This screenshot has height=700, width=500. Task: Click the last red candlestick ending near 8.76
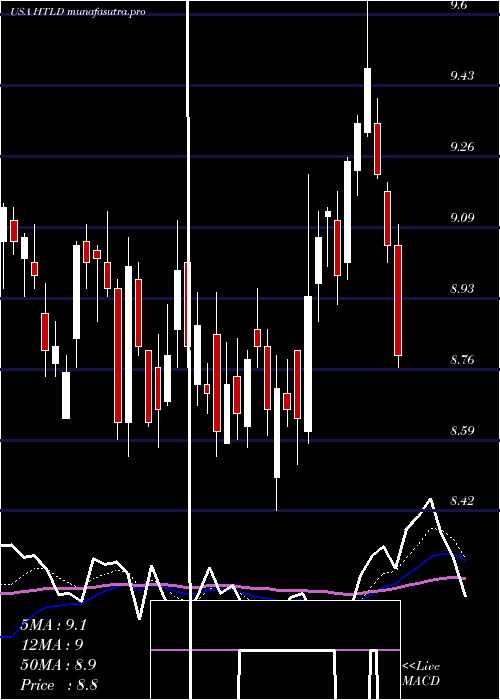[398, 300]
